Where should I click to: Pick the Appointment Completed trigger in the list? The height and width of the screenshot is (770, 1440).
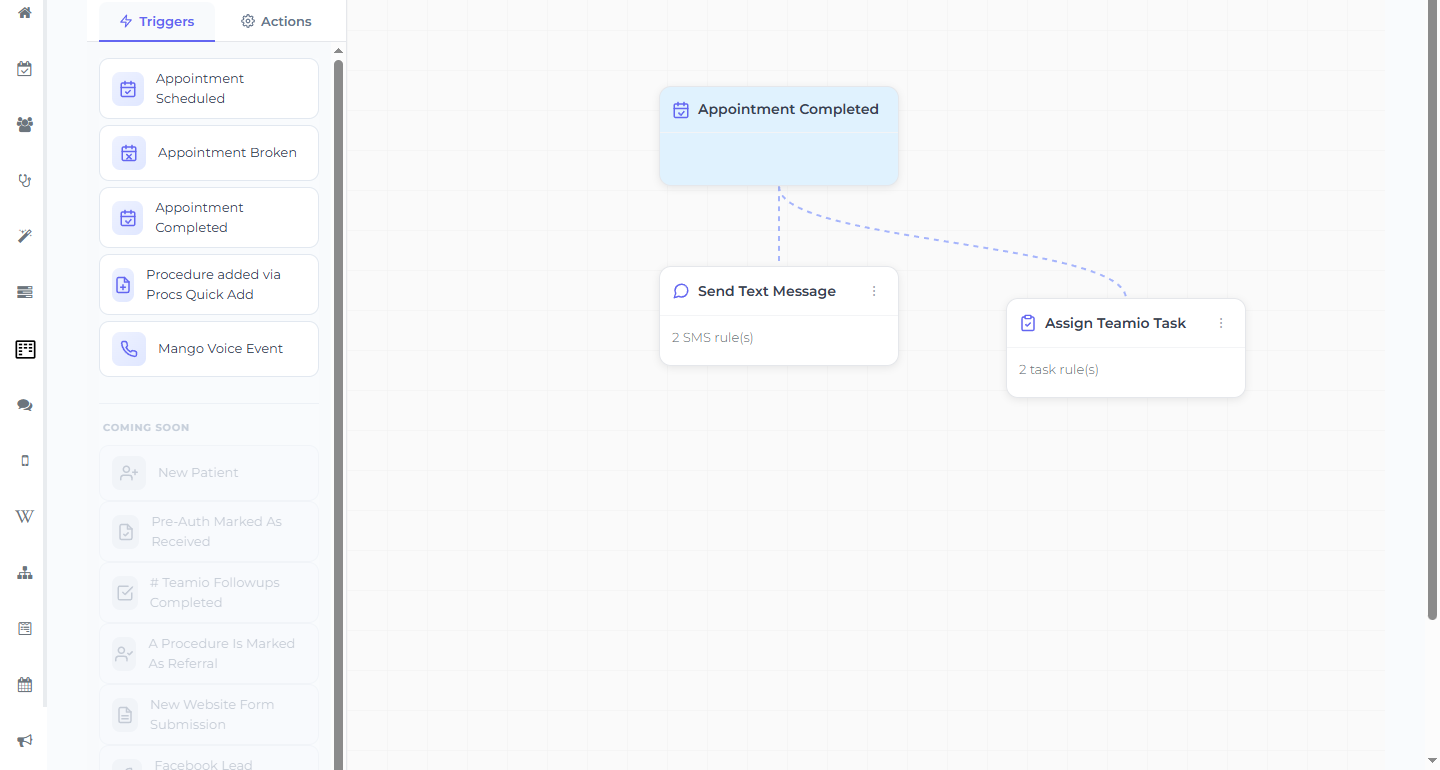pyautogui.click(x=209, y=217)
